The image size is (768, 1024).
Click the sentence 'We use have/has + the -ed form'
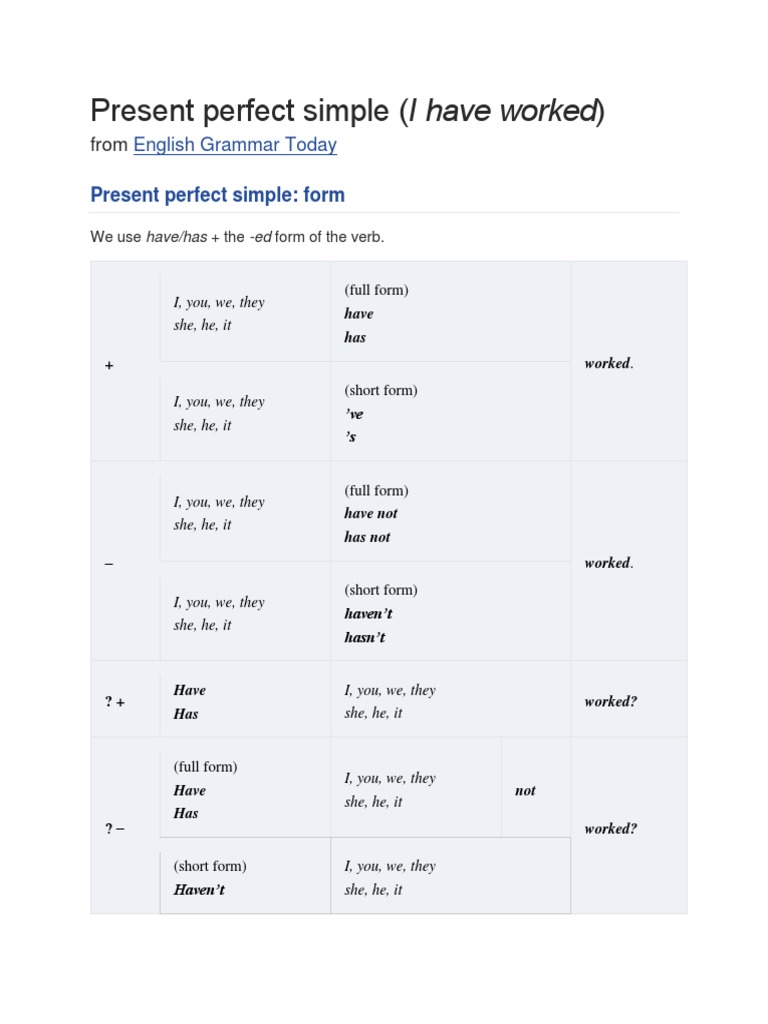tap(237, 237)
